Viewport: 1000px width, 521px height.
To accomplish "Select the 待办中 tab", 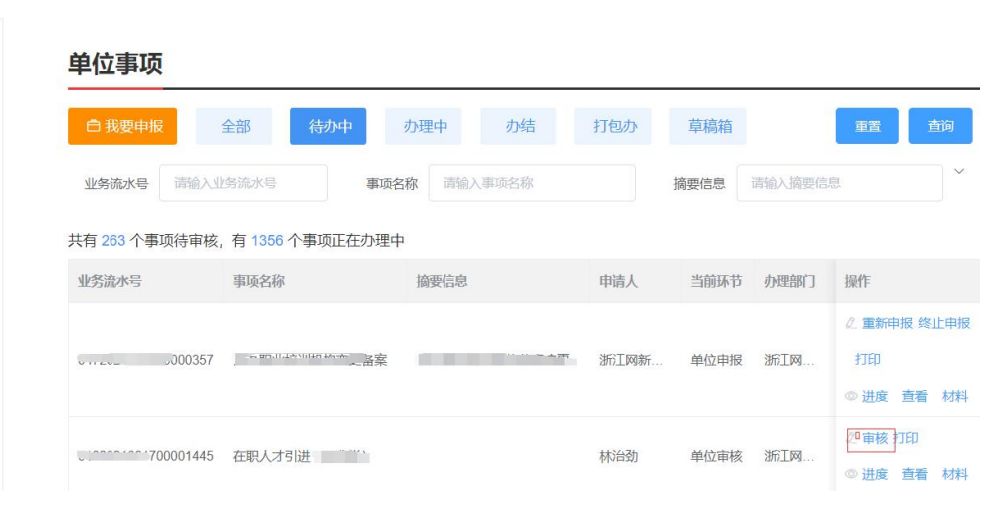I will point(327,126).
